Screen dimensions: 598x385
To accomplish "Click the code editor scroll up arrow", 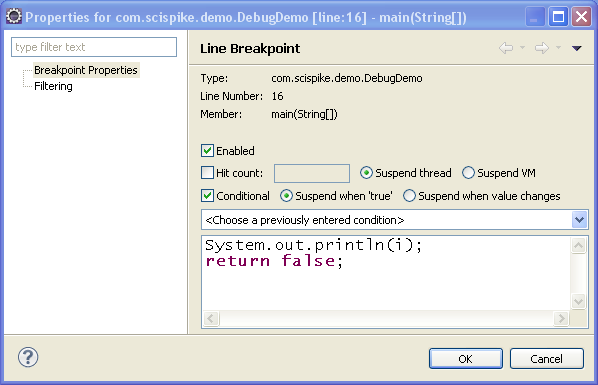I will 578,245.
